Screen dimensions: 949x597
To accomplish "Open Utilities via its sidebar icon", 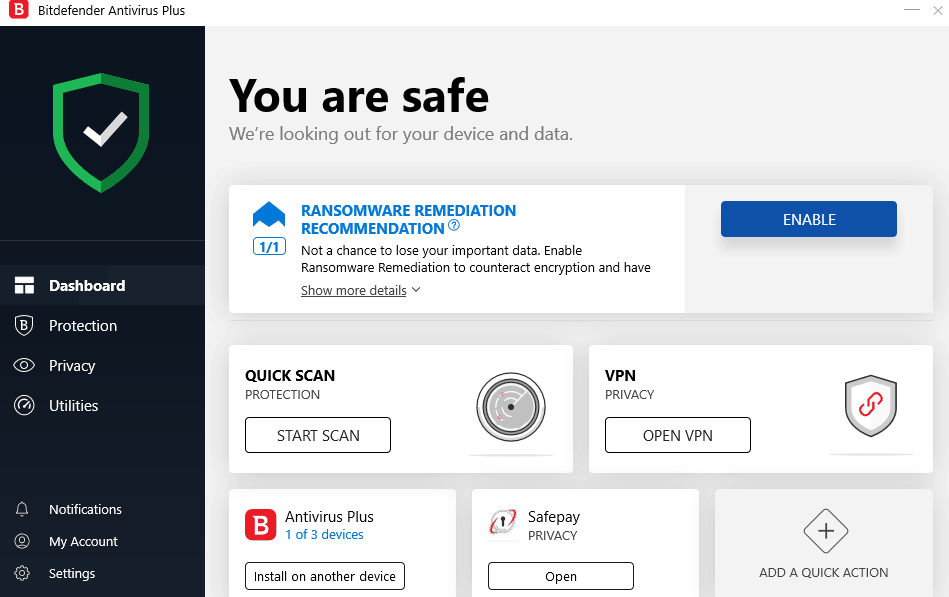I will point(24,405).
